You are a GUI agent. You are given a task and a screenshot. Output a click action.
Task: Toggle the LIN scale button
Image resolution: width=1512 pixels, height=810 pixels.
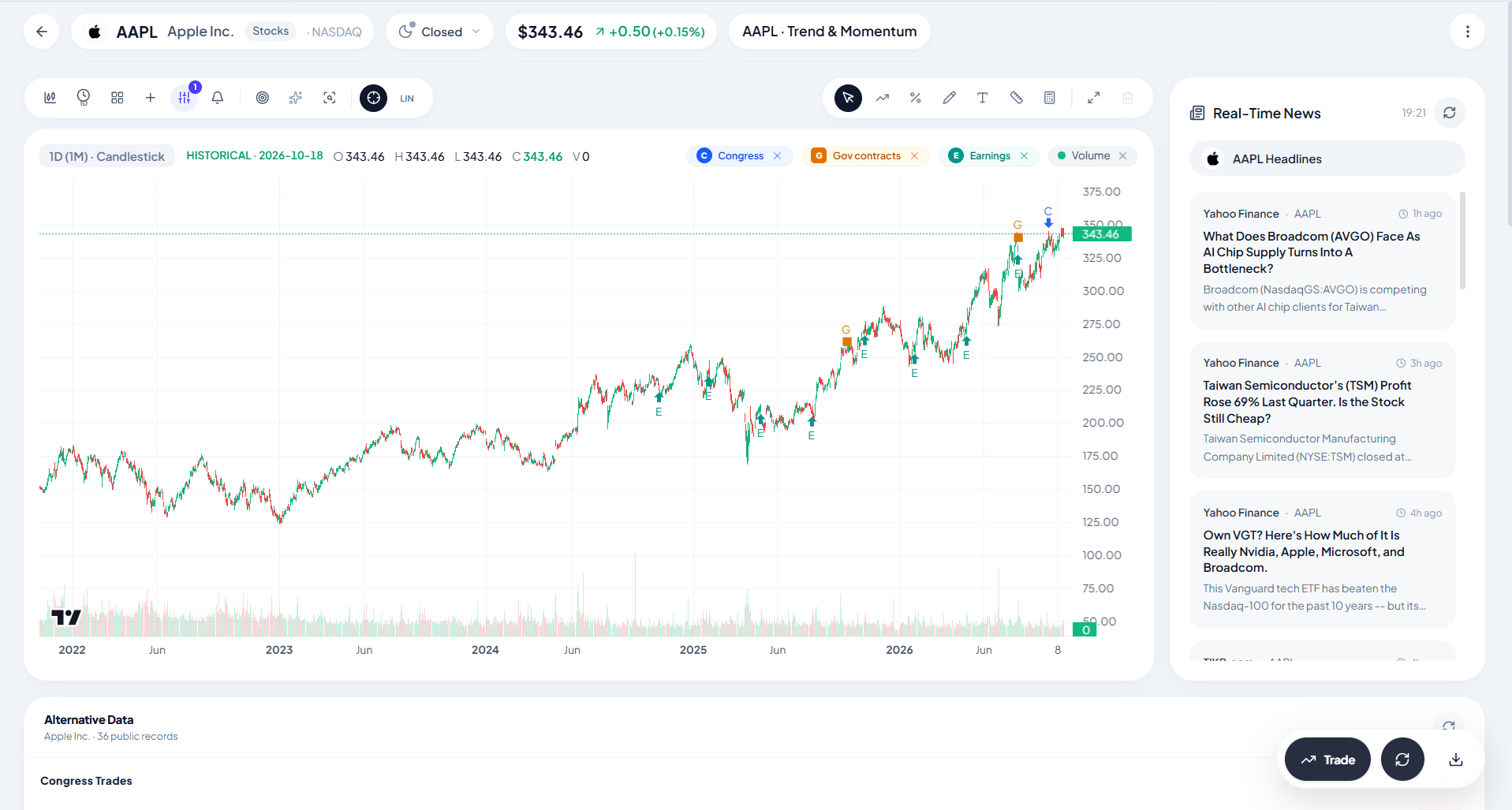coord(407,99)
